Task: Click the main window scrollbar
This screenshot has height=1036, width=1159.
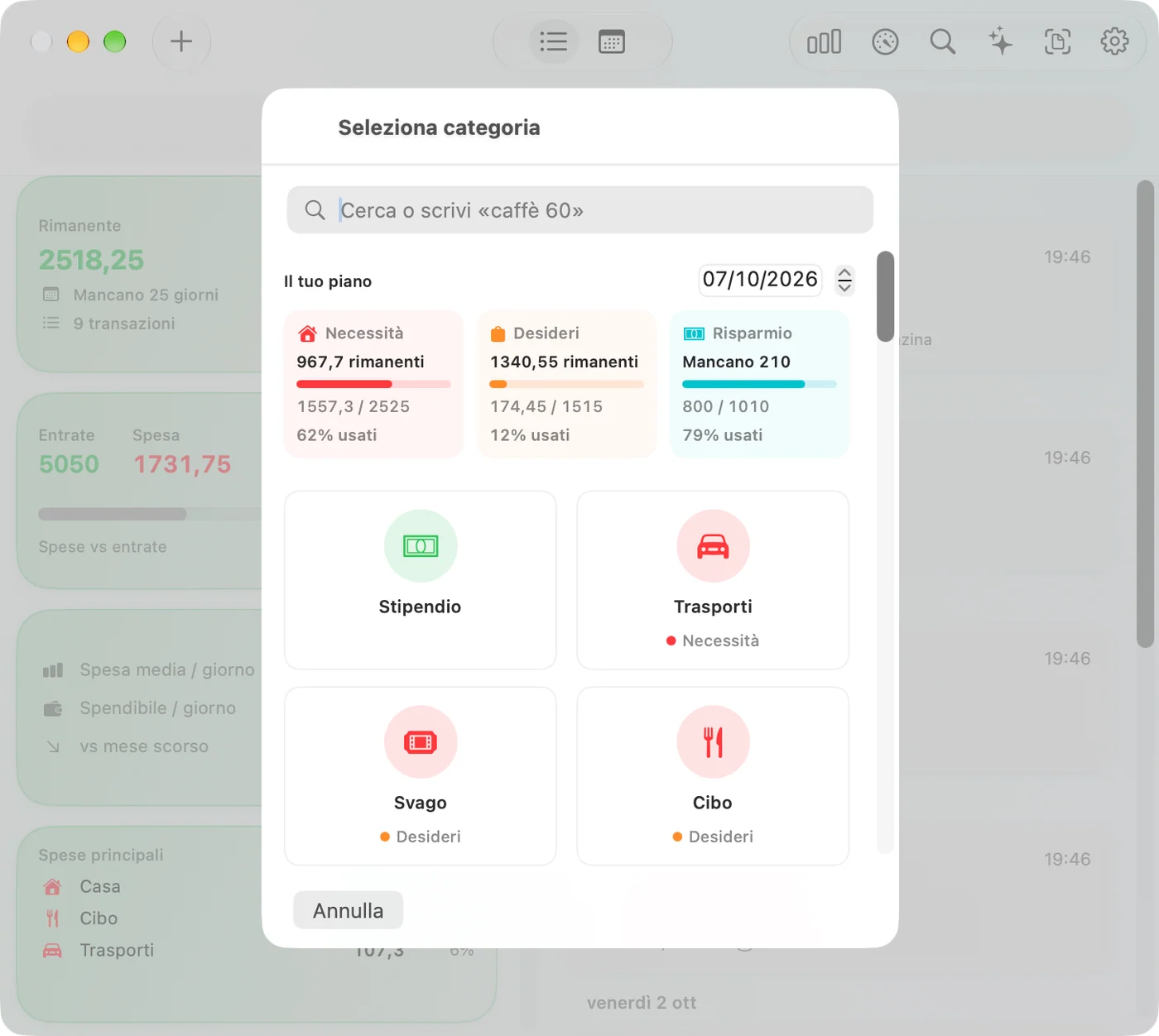Action: (x=1145, y=414)
